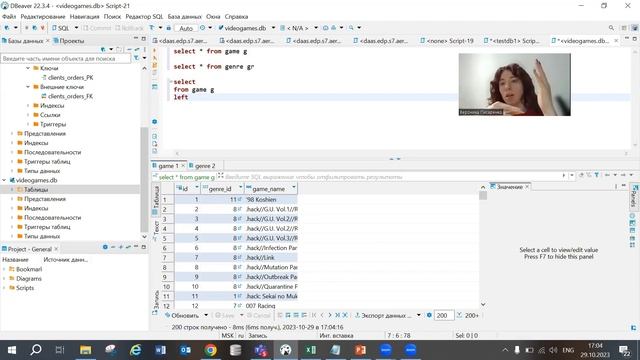
Task: Click the filter icon in the navigator search
Action: tap(136, 58)
